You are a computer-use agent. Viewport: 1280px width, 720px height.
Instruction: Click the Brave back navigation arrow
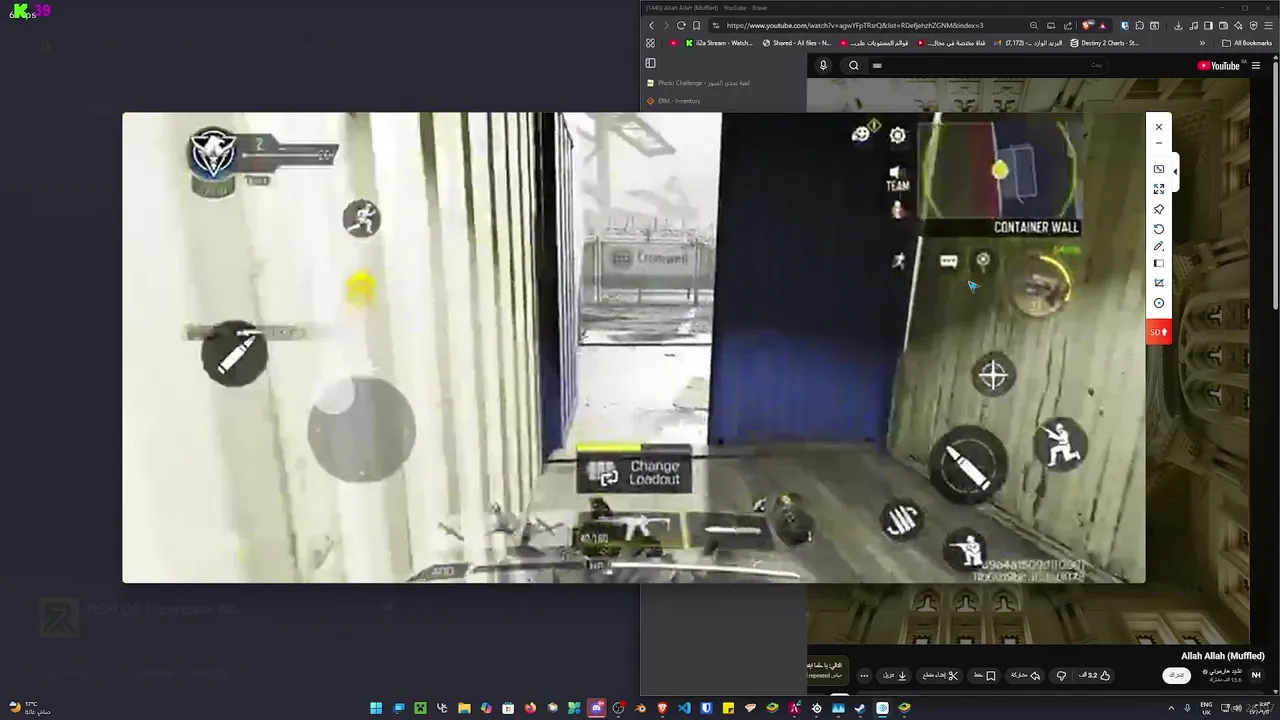pos(652,25)
